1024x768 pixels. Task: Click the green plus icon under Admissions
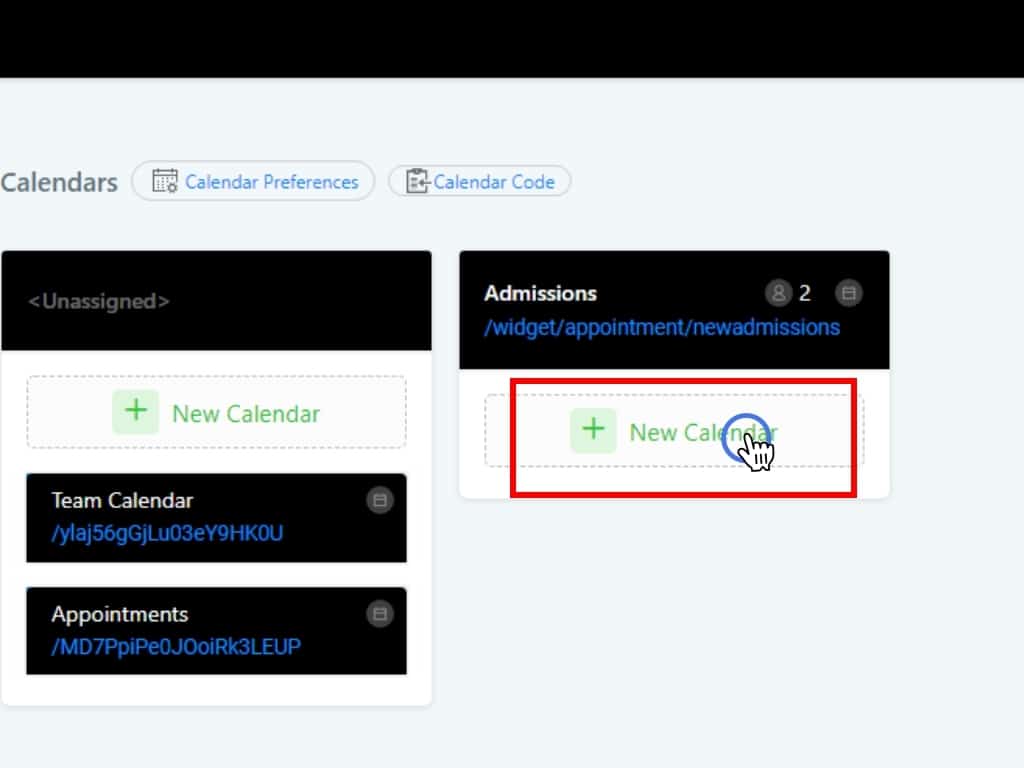tap(593, 430)
